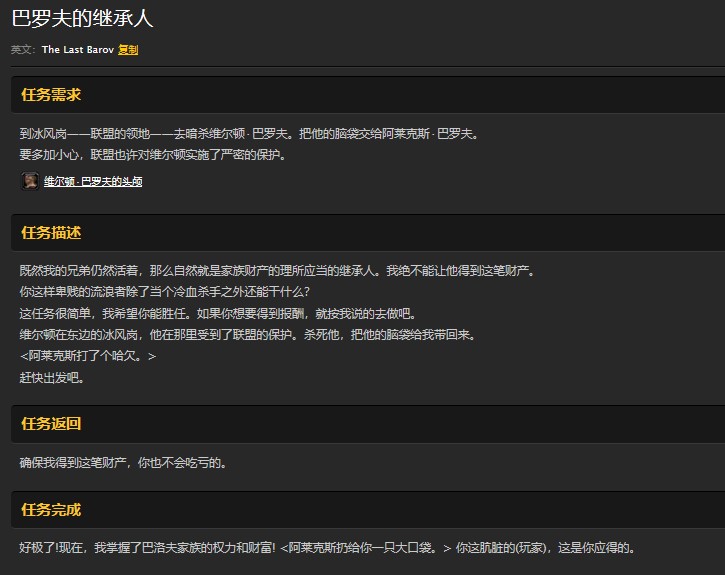This screenshot has width=725, height=575.
Task: Click the completion text starting with 好极了
Action: coord(326,548)
